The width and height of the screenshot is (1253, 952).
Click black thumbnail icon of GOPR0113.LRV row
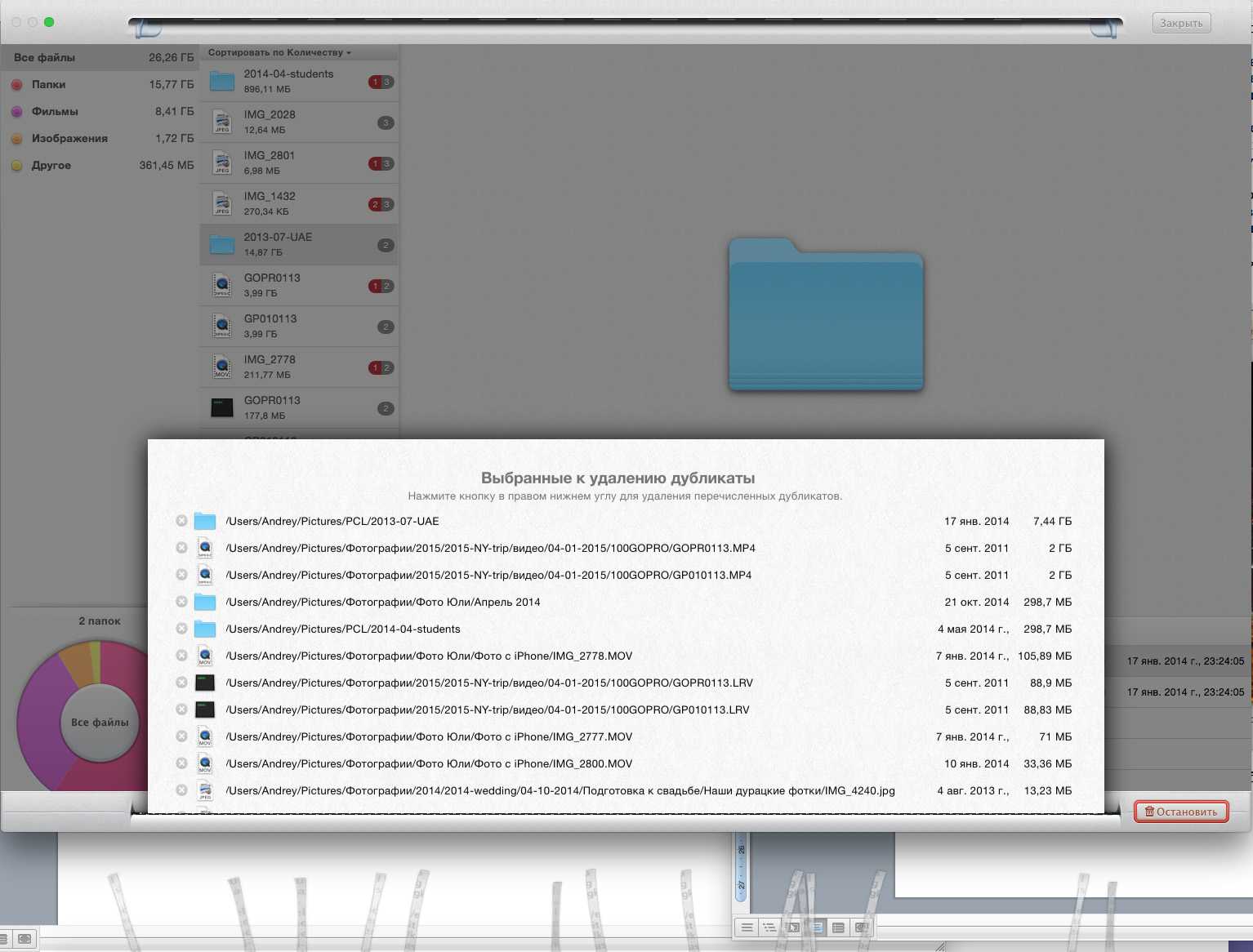[205, 683]
